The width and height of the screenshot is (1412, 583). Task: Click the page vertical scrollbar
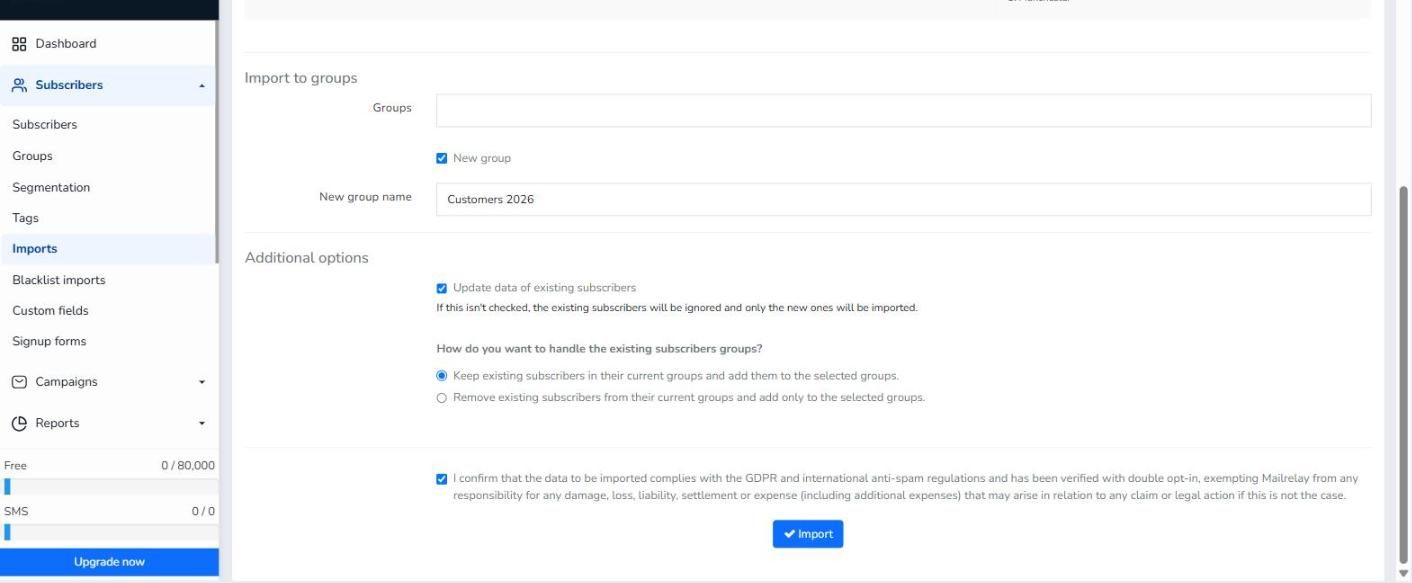pyautogui.click(x=1404, y=374)
